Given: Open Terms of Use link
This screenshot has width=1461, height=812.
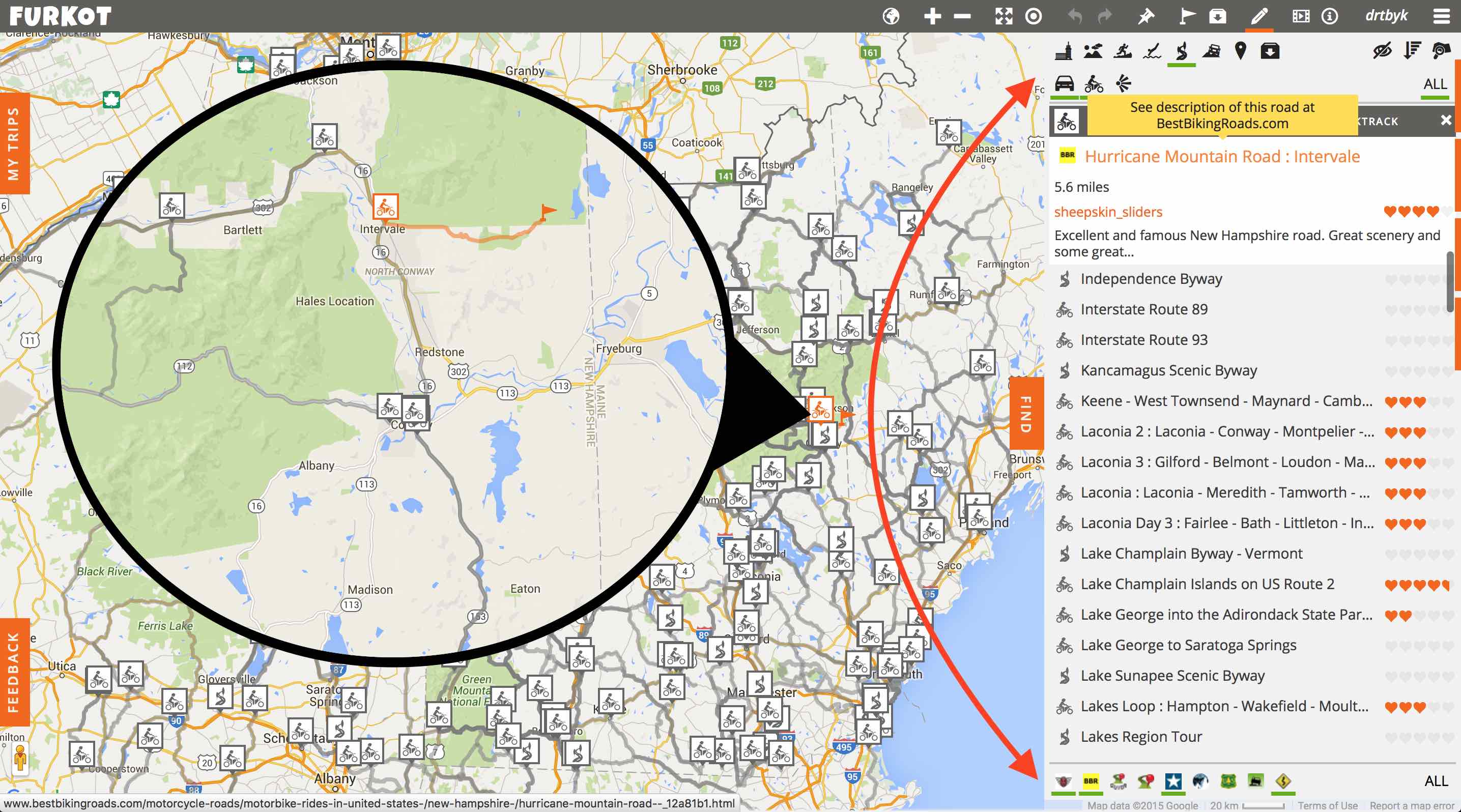Looking at the screenshot, I should pos(1327,806).
